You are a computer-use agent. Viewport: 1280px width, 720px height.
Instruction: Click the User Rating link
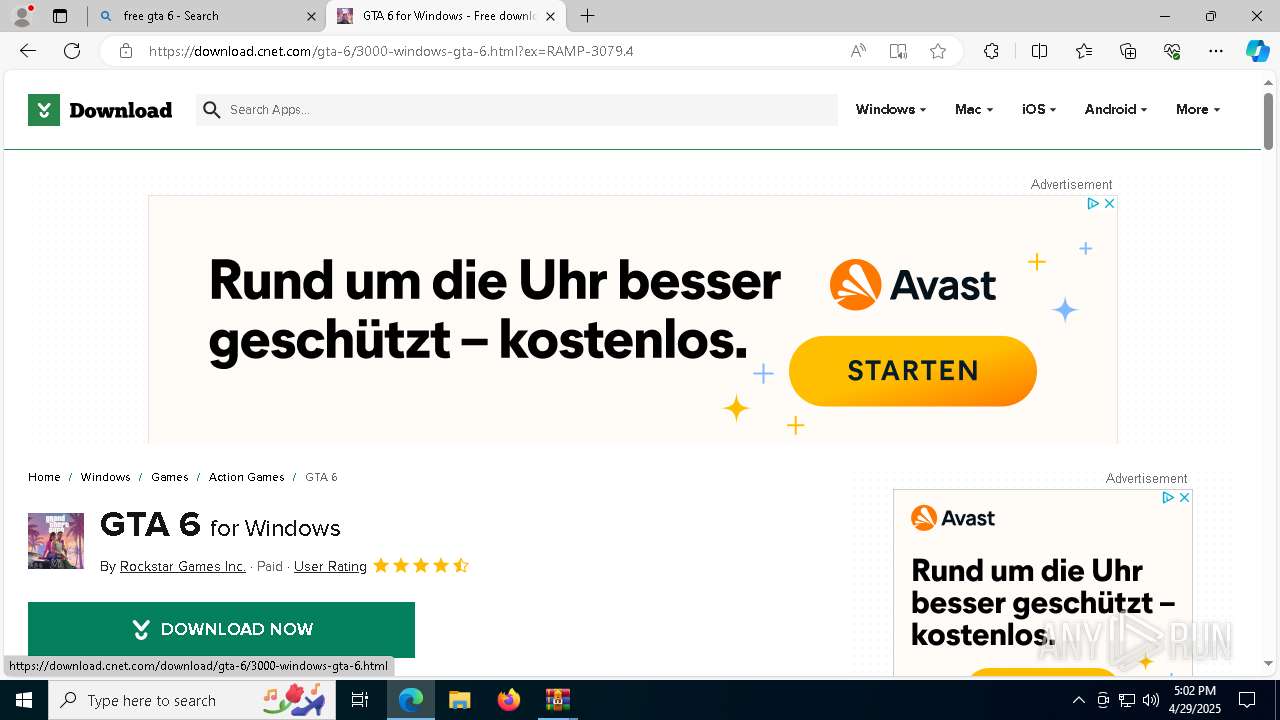(x=330, y=566)
